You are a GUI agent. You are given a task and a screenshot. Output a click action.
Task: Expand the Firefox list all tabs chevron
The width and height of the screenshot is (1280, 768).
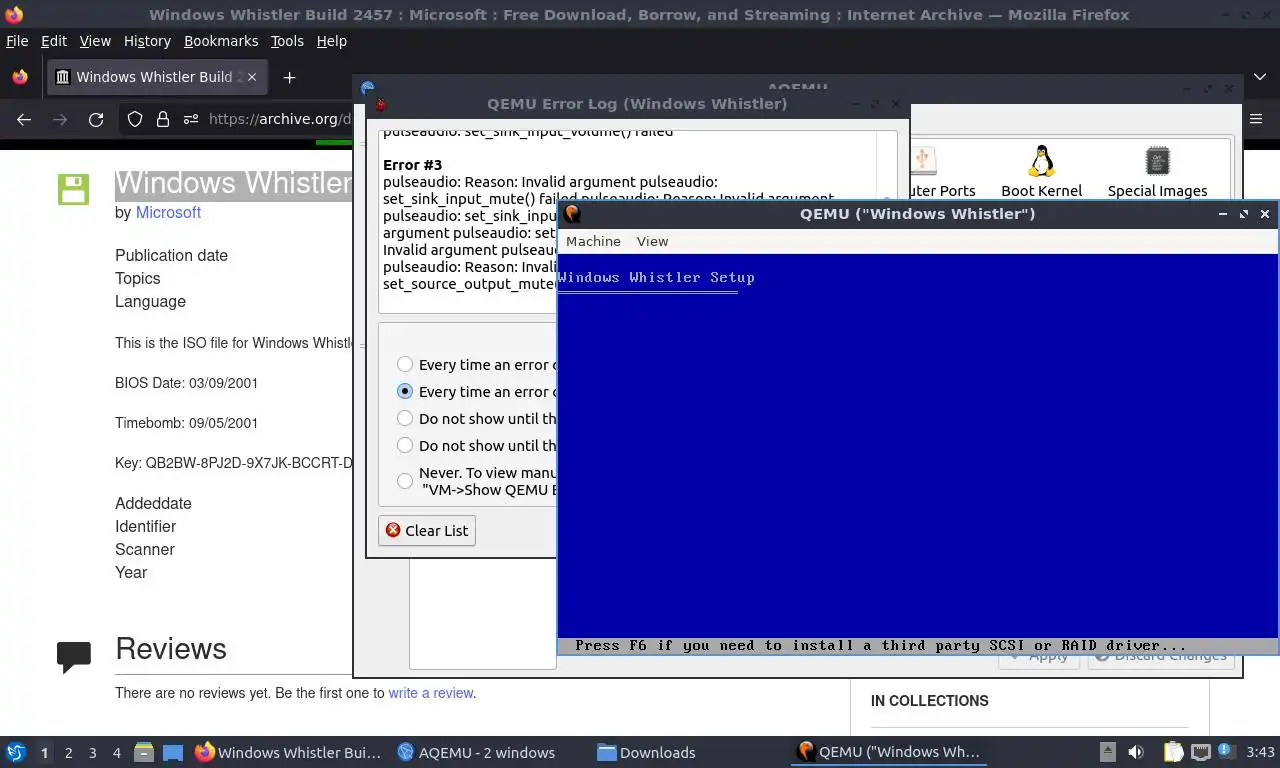tap(1260, 77)
